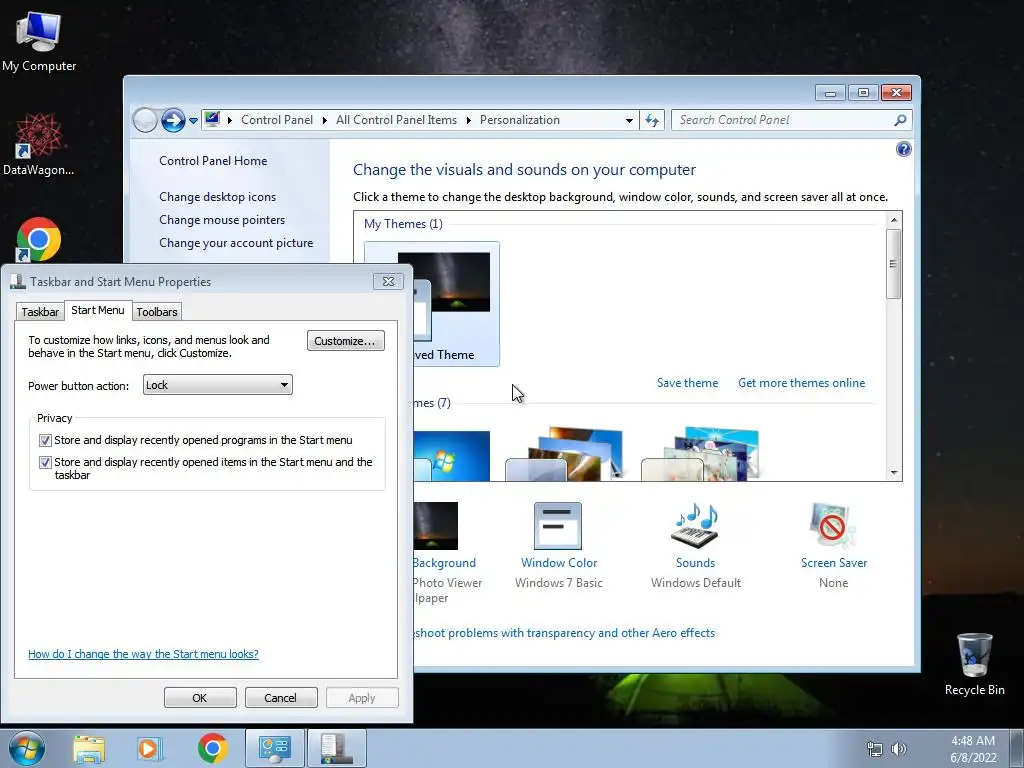
Task: Launch Windows Media Player from taskbar
Action: coord(149,748)
